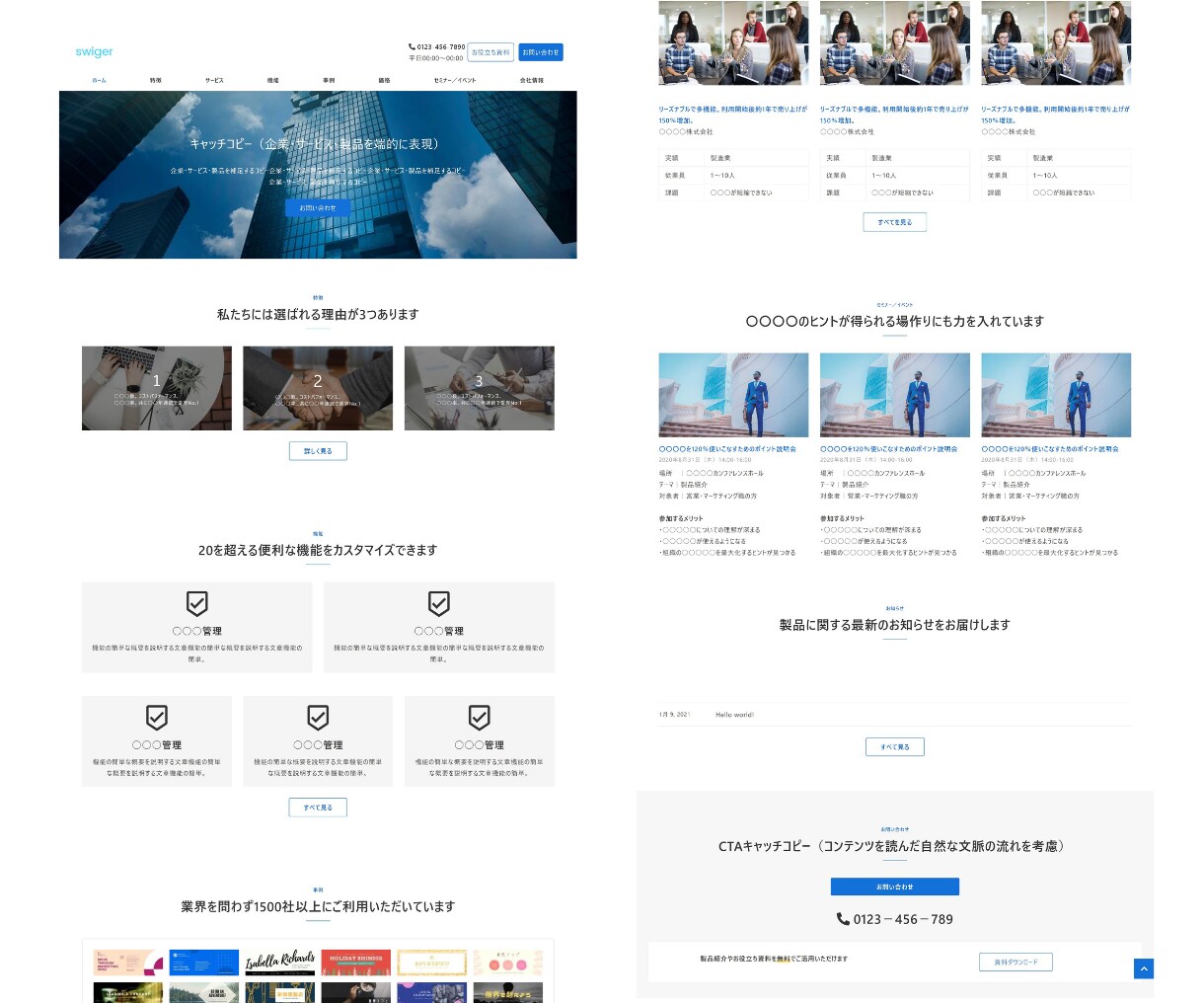Click すべて見る below the case study tables
This screenshot has width=1204, height=1003.
coord(895,222)
